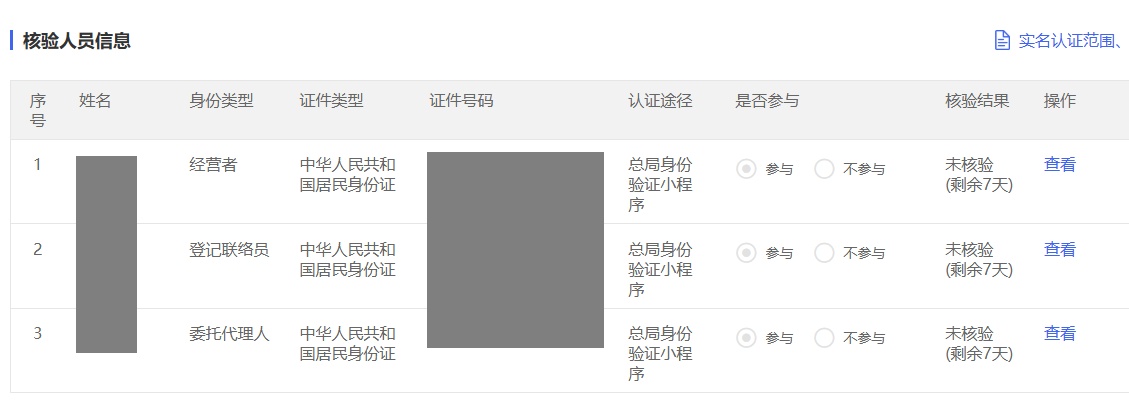Click the 证件号码 column header

(x=461, y=101)
